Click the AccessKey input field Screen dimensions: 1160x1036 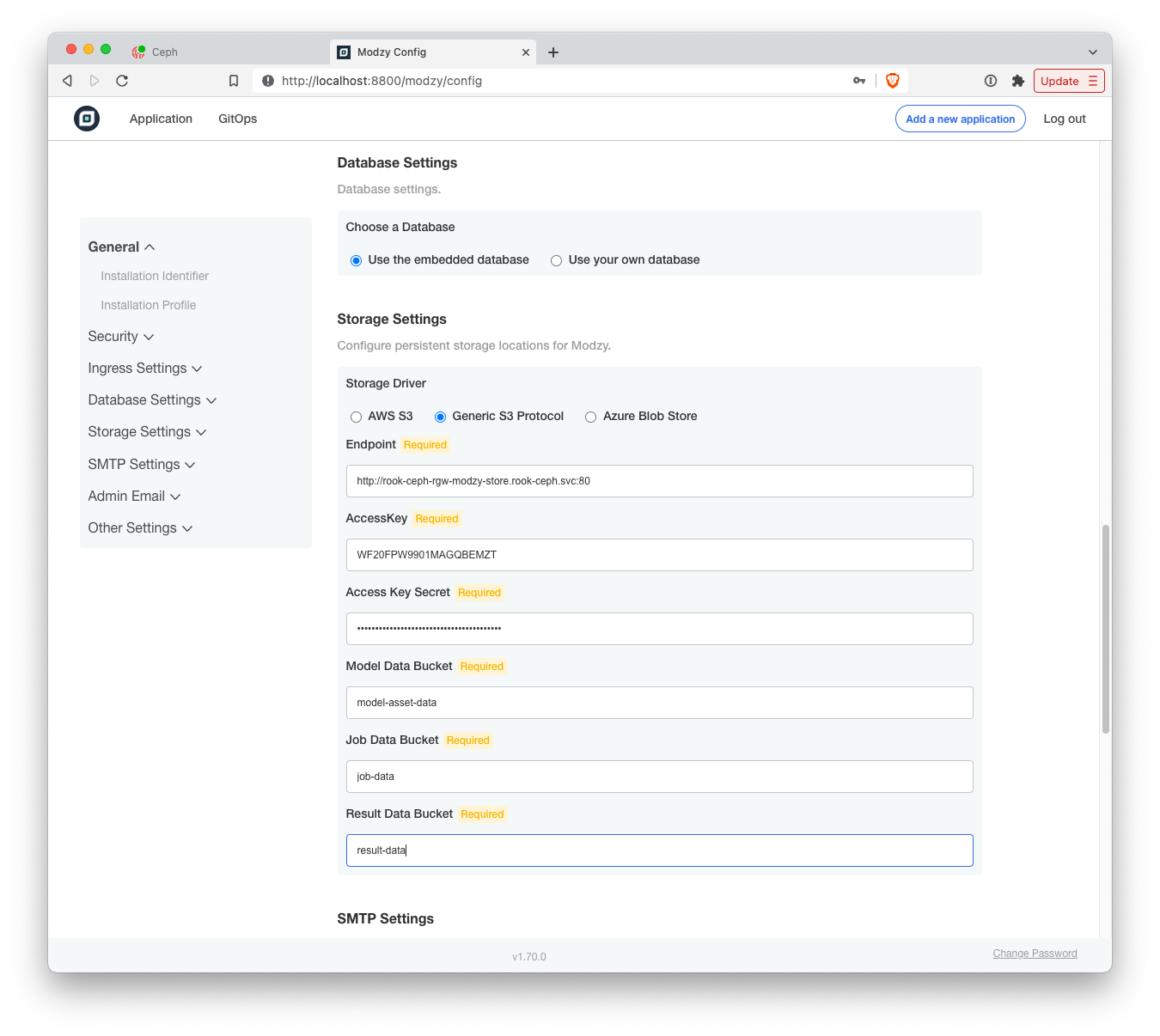[x=660, y=555]
